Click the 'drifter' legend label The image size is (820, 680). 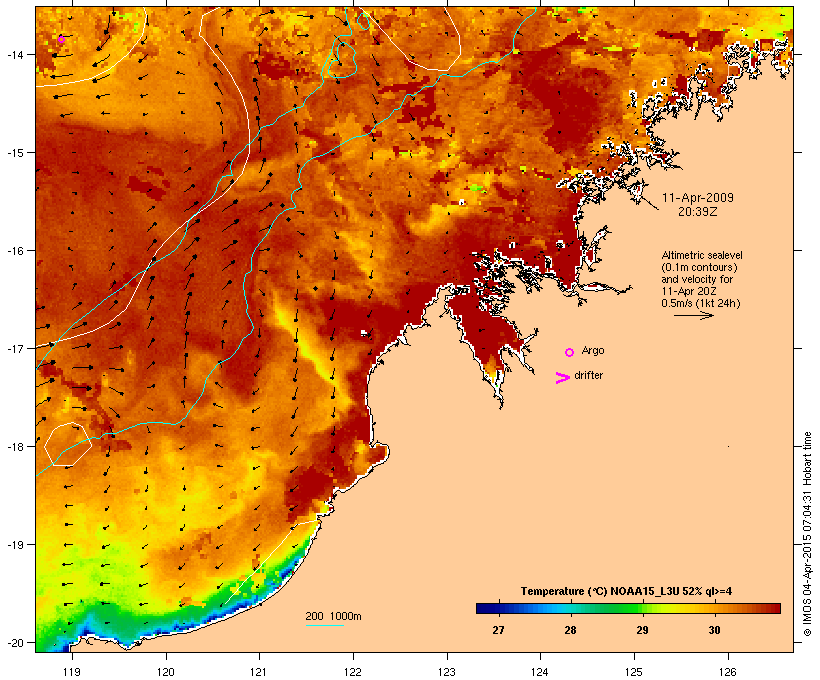tap(588, 375)
